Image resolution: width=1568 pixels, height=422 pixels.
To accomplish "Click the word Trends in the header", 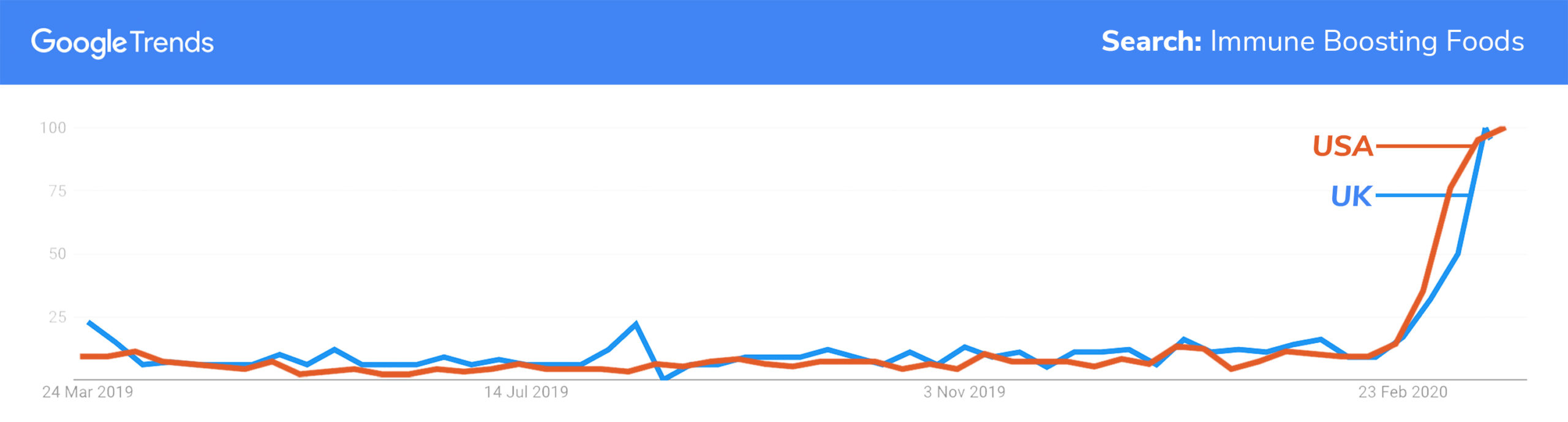I will [172, 43].
